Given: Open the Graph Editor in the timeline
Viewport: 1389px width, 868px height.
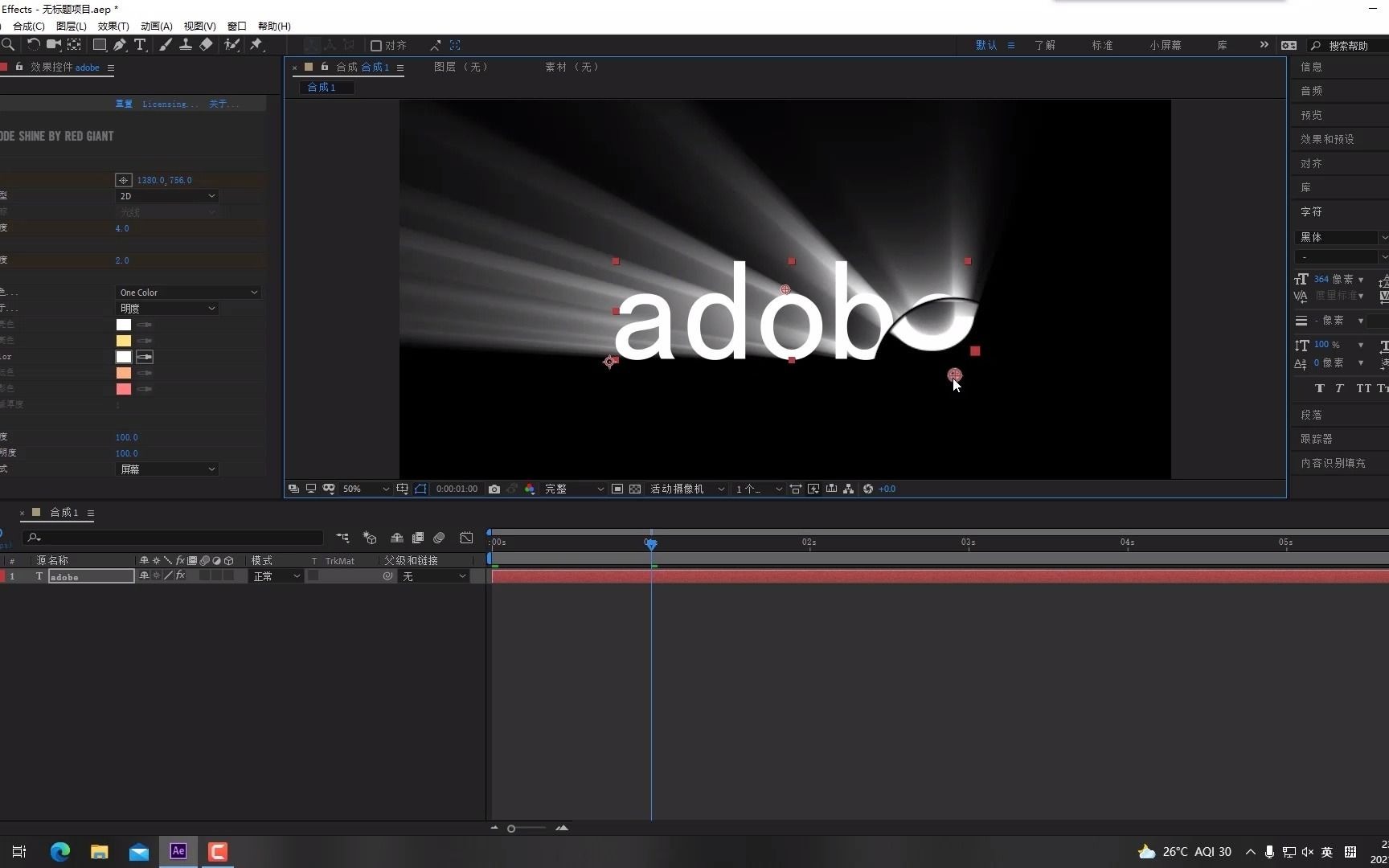Looking at the screenshot, I should 465,538.
